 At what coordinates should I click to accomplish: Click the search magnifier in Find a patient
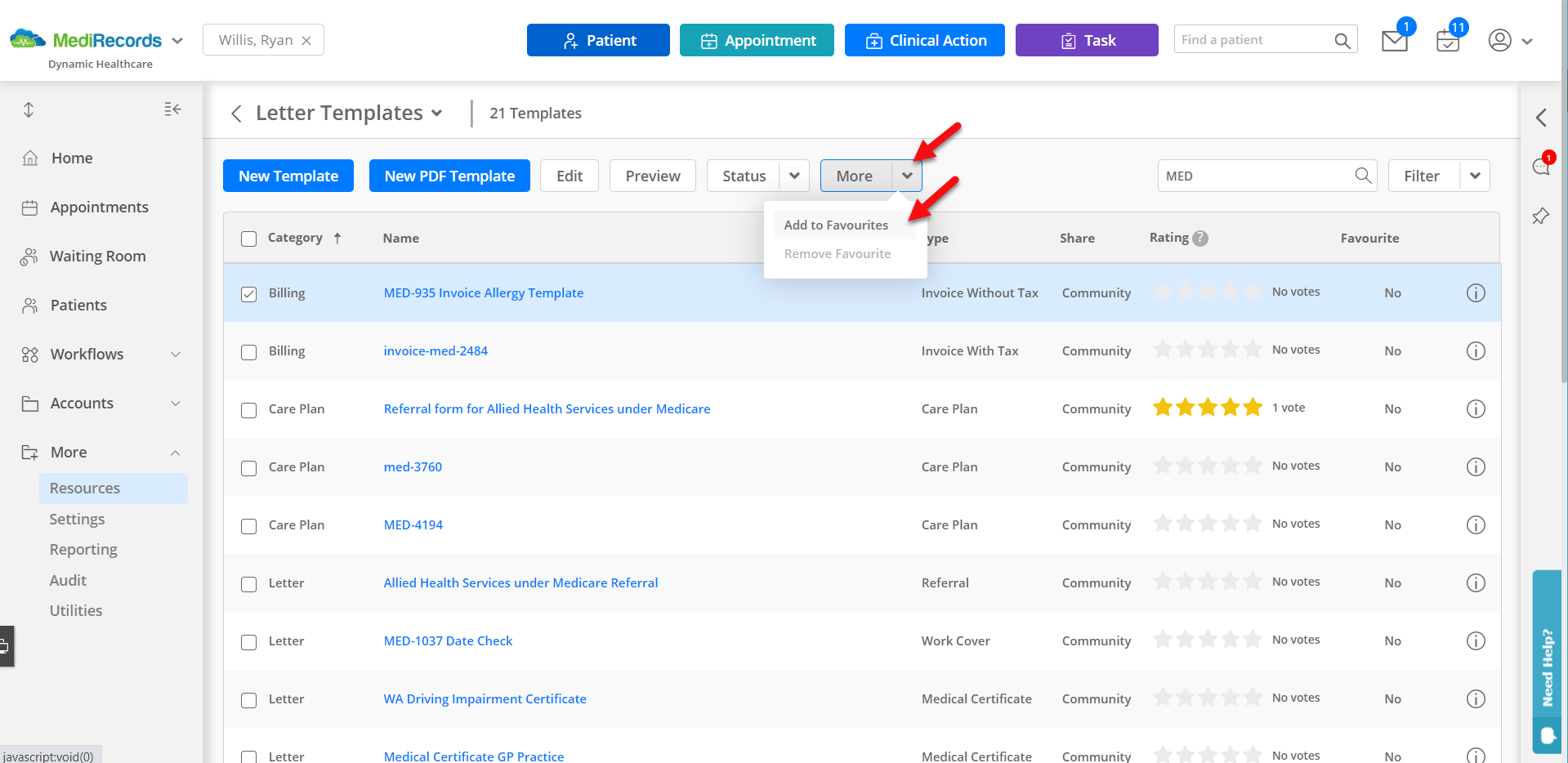coord(1342,40)
